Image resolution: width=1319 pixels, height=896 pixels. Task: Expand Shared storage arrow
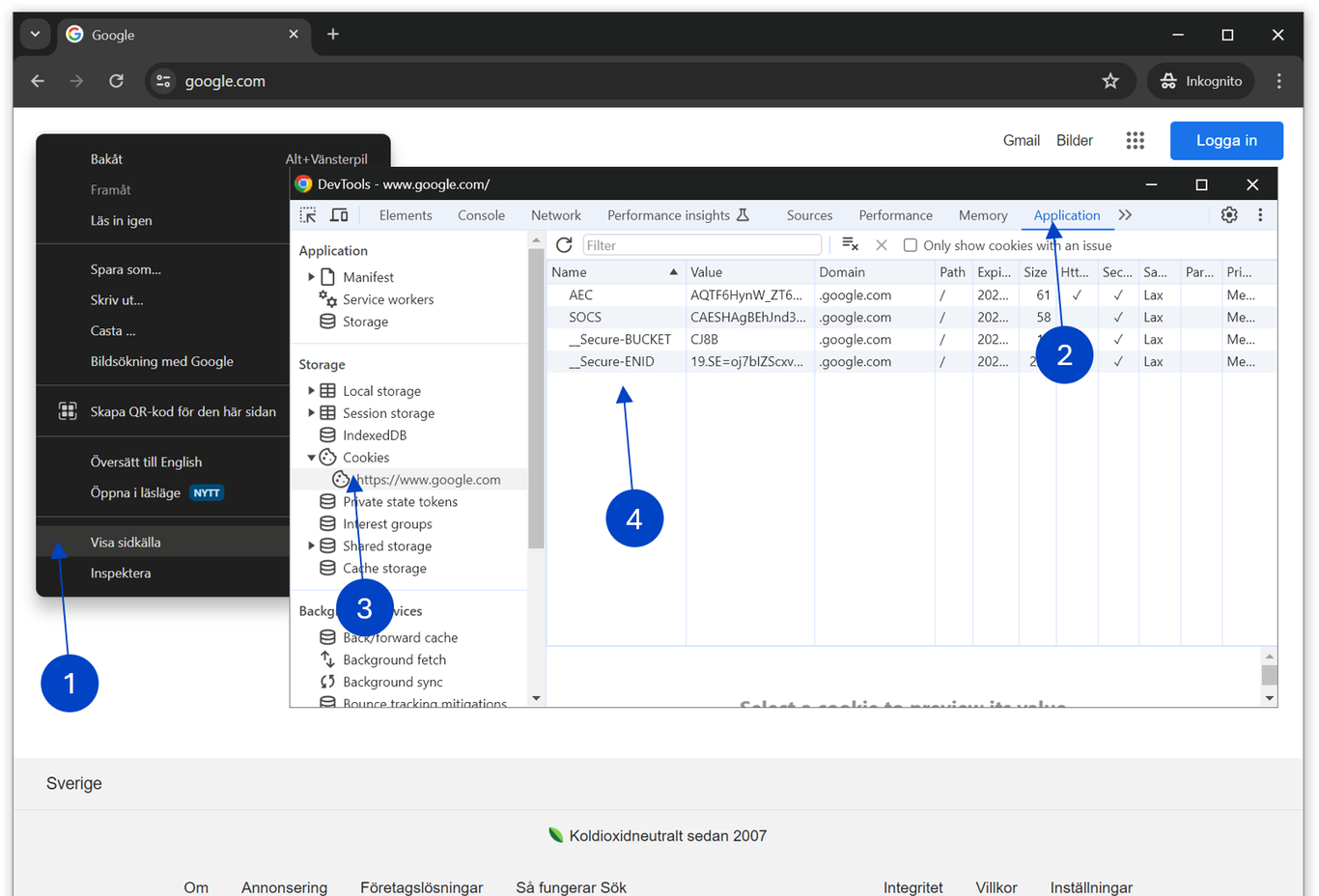tap(311, 546)
